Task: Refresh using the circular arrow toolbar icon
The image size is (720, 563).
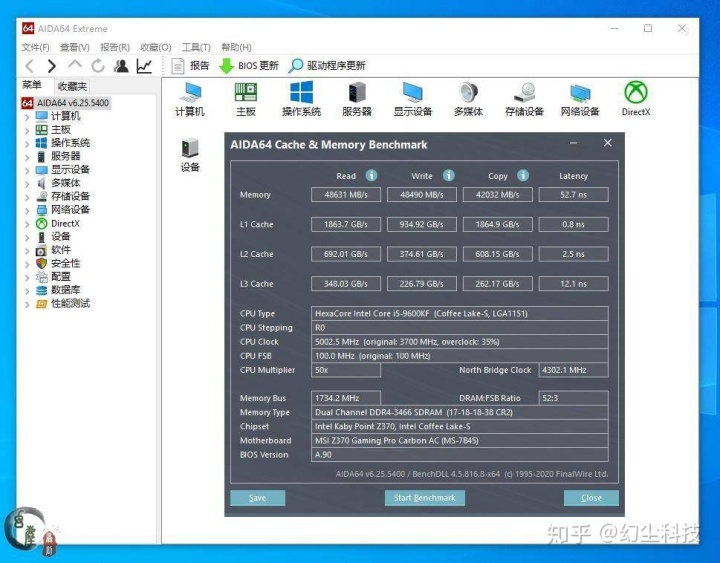Action: [98, 66]
